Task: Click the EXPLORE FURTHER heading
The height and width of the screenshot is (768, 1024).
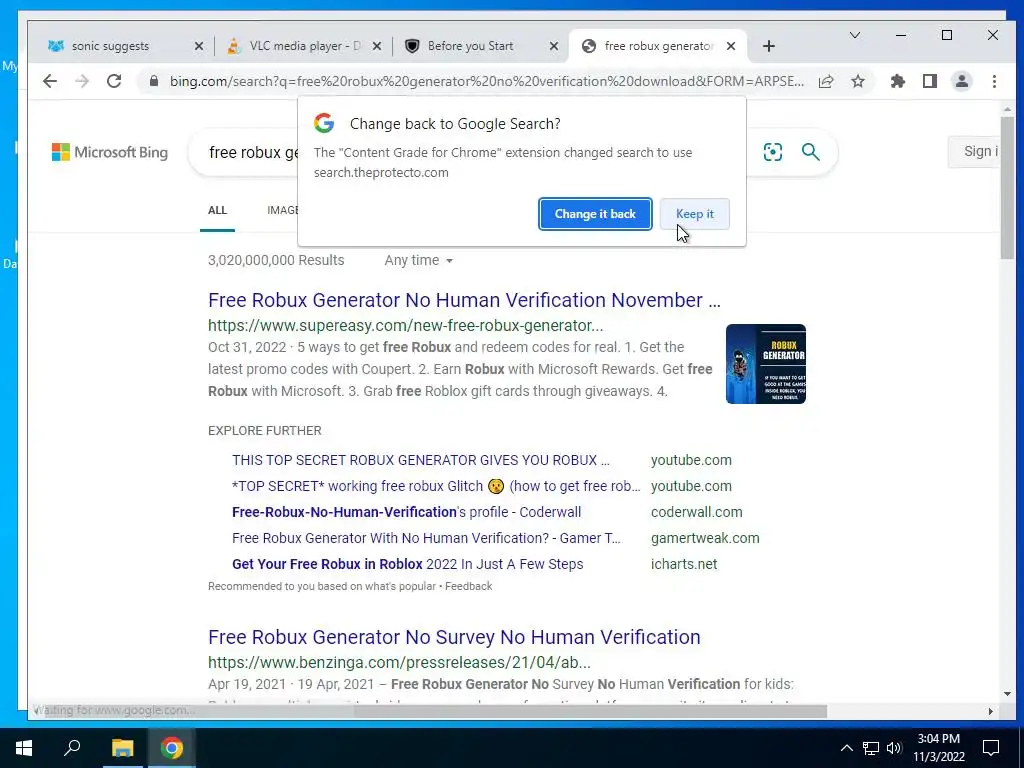Action: click(264, 431)
